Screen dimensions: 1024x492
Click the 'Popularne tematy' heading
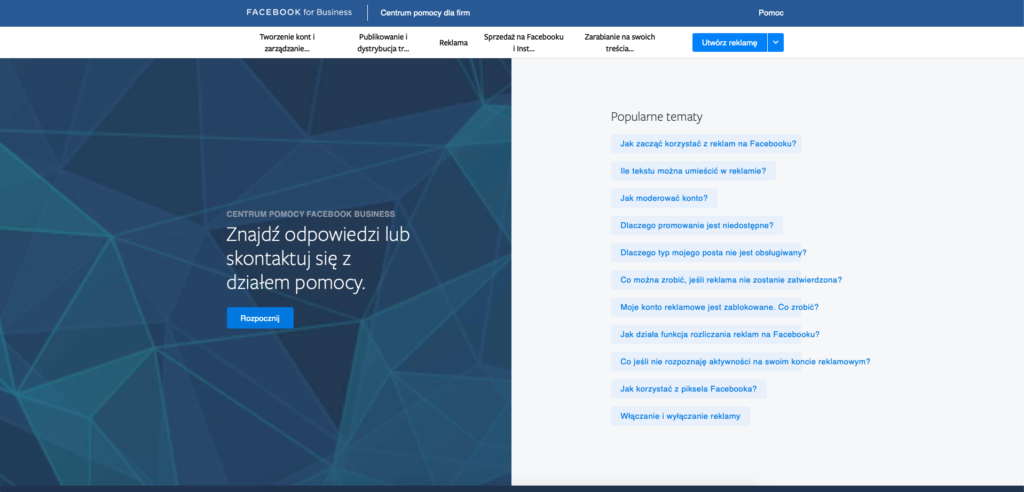point(656,117)
